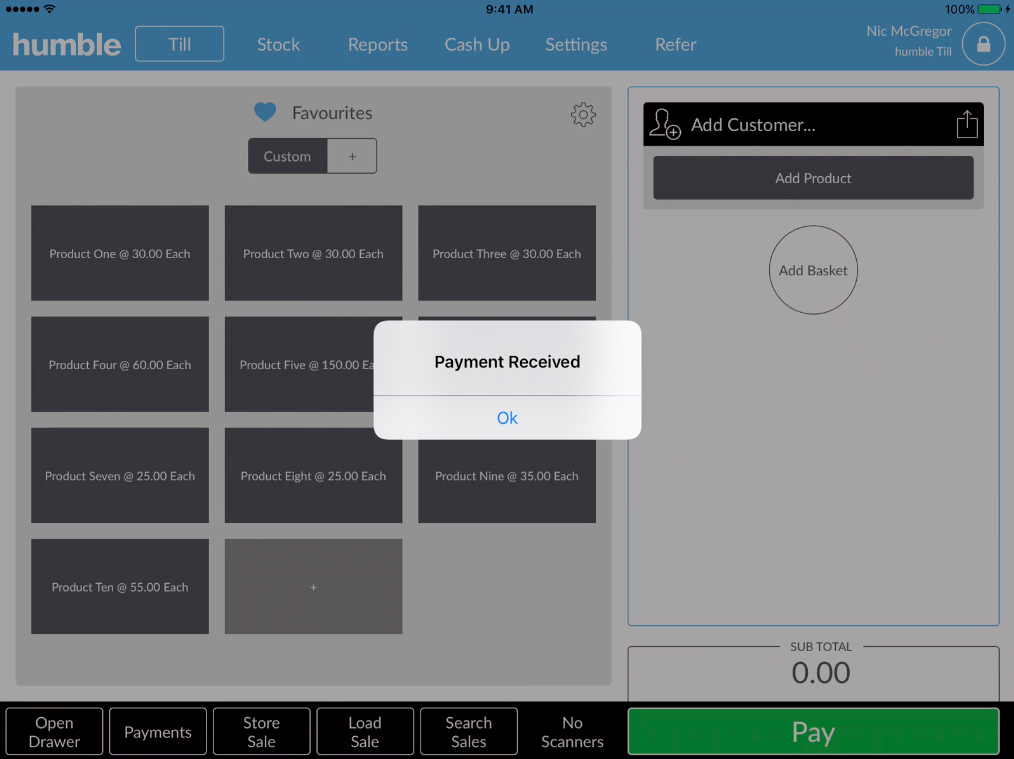This screenshot has width=1014, height=759.
Task: Click the lock icon to lock till
Action: coord(983,44)
